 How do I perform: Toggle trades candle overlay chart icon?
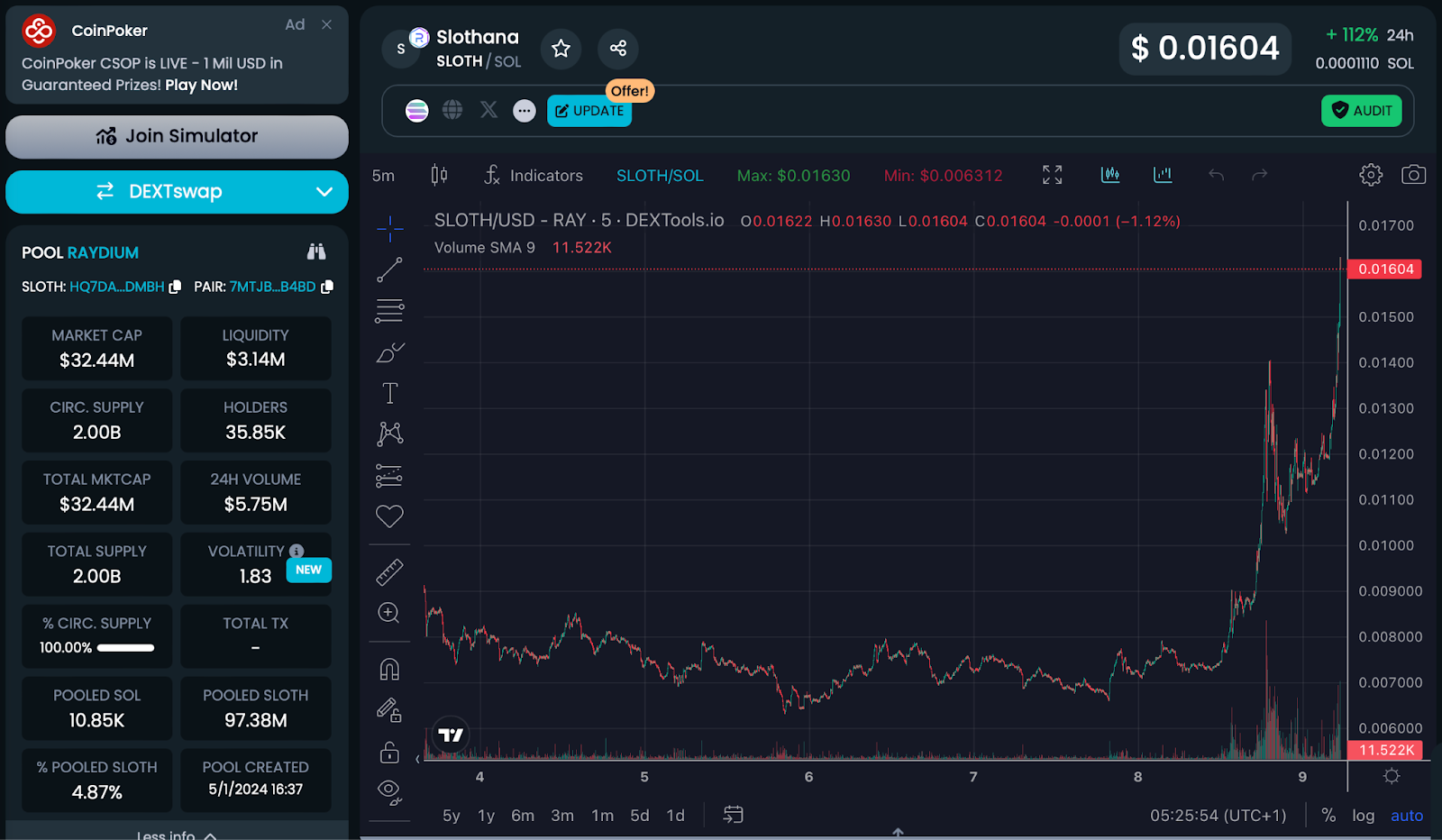pyautogui.click(x=1110, y=175)
